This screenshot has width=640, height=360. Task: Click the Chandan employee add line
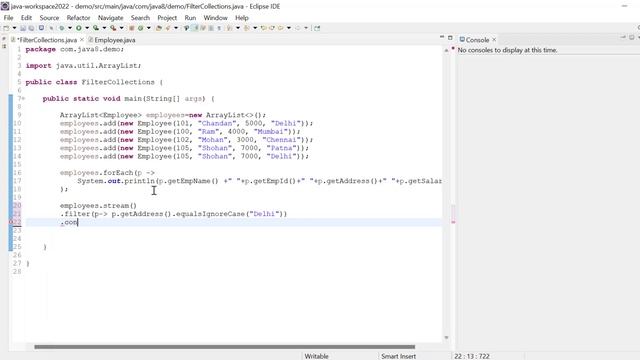point(186,123)
